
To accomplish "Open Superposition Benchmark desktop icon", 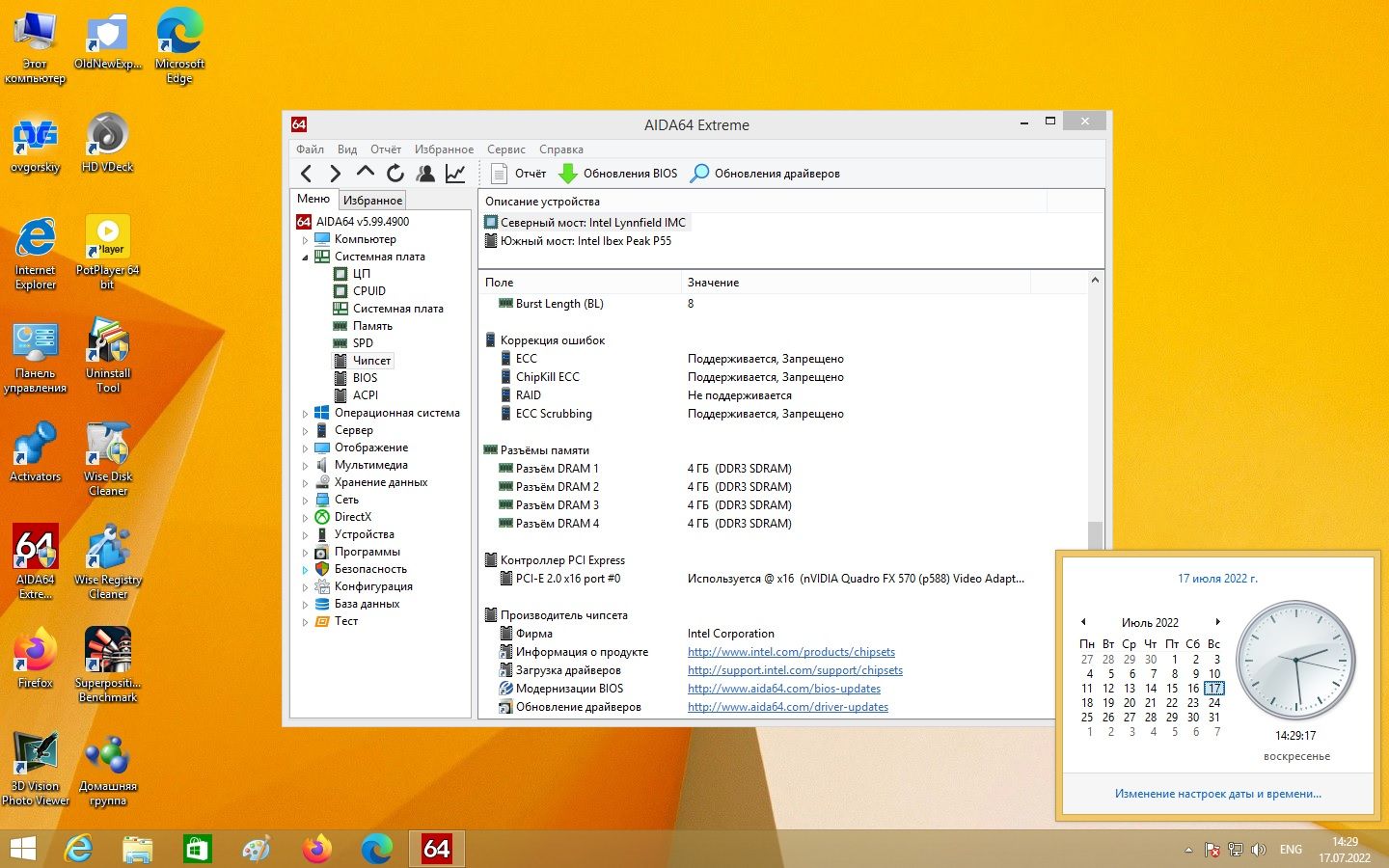I will (x=108, y=665).
